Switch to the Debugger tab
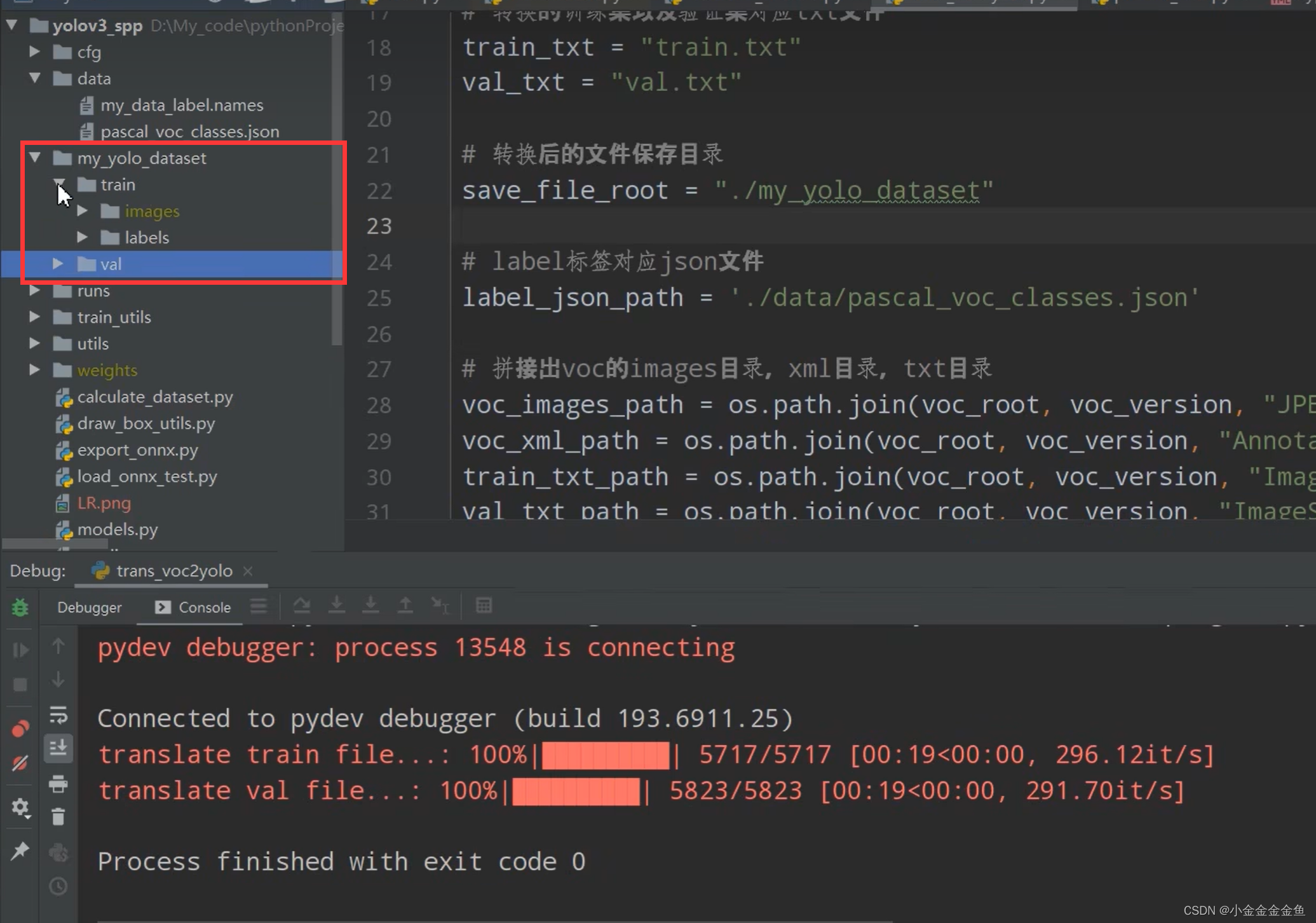 (x=89, y=607)
